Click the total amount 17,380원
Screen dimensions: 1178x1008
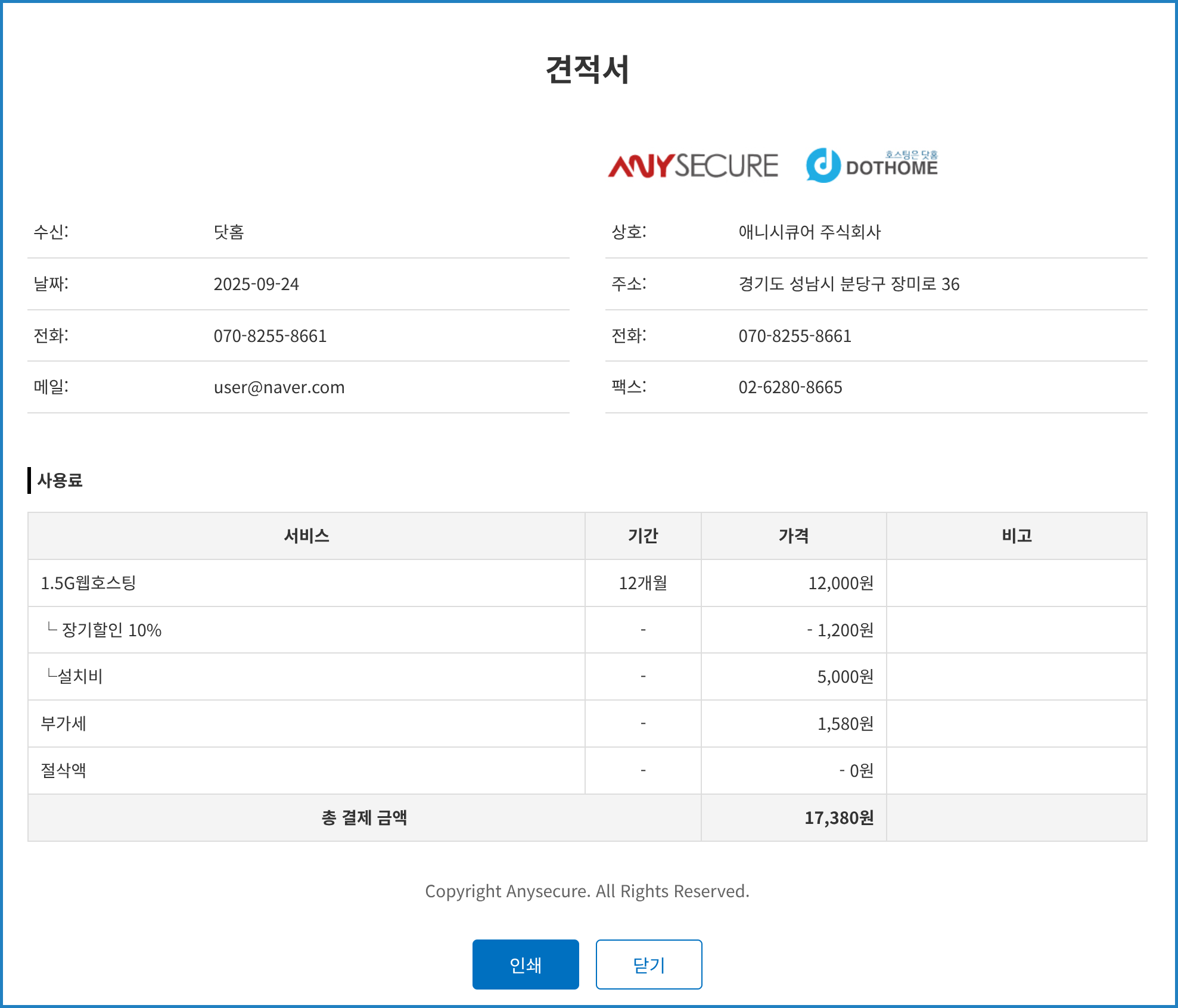pyautogui.click(x=839, y=817)
